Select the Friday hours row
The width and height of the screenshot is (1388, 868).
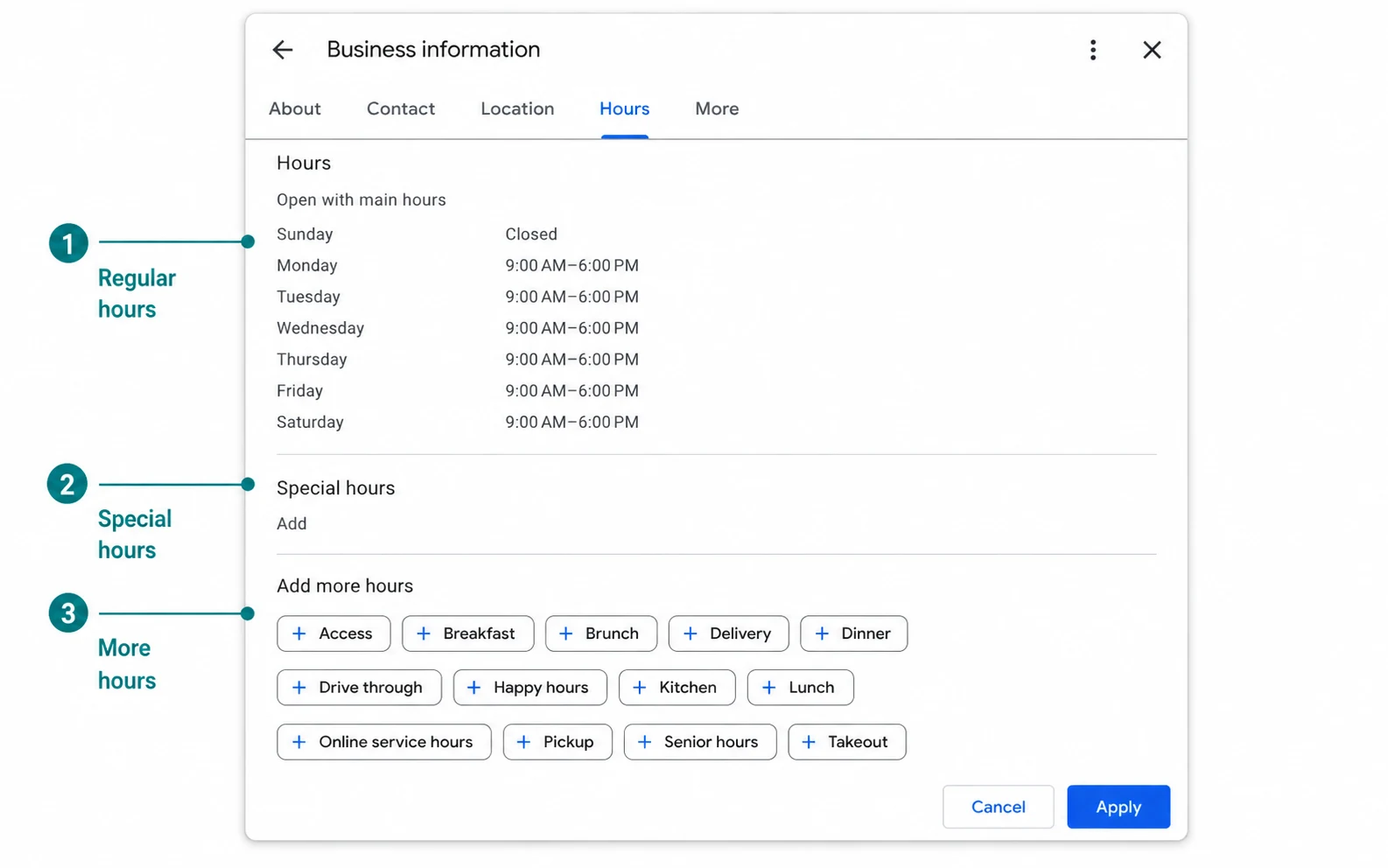click(x=458, y=391)
